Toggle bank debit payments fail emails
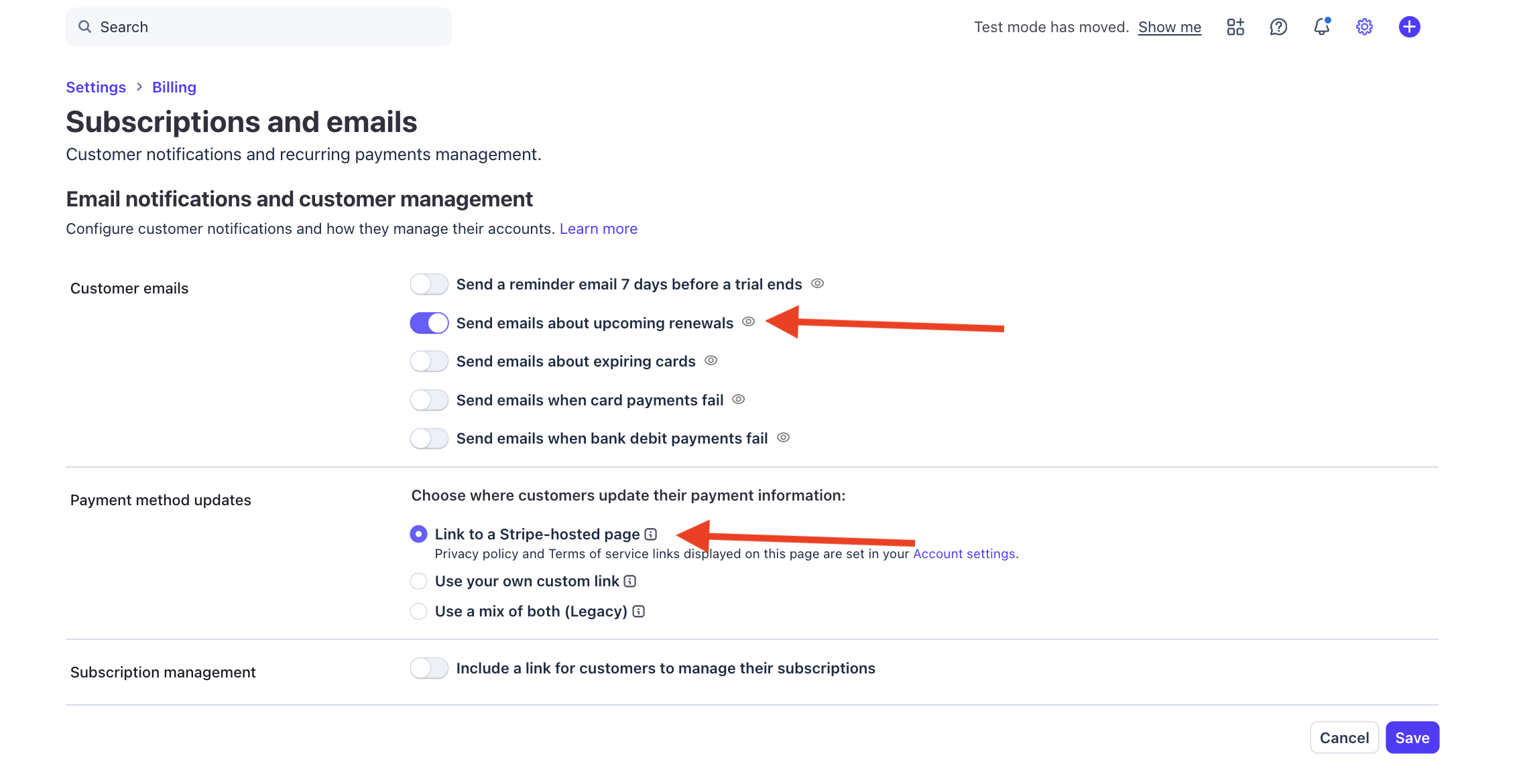 (x=429, y=438)
